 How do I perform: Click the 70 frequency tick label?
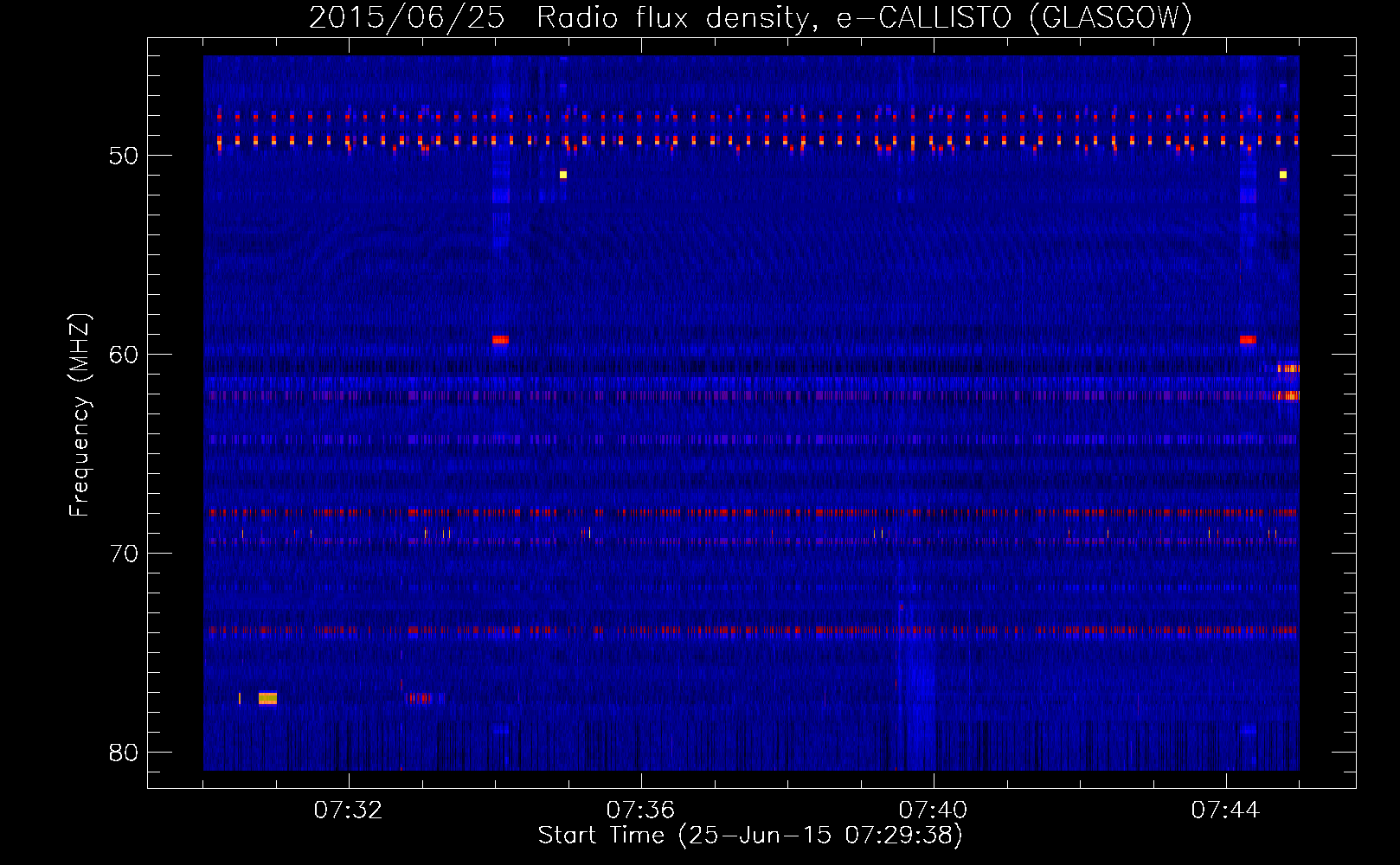[x=124, y=554]
